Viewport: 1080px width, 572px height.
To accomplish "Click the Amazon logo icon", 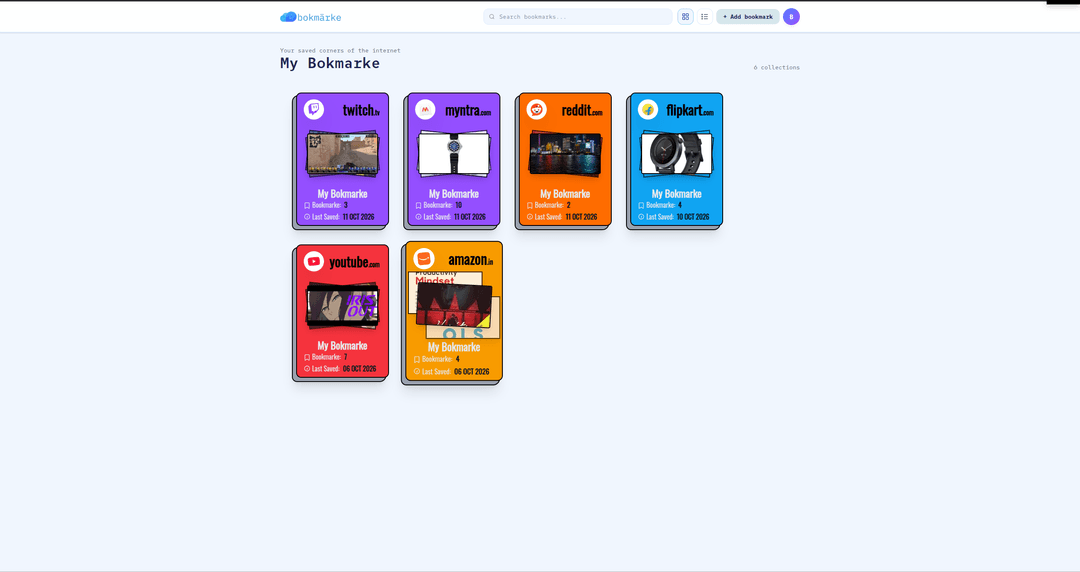I will (x=424, y=258).
